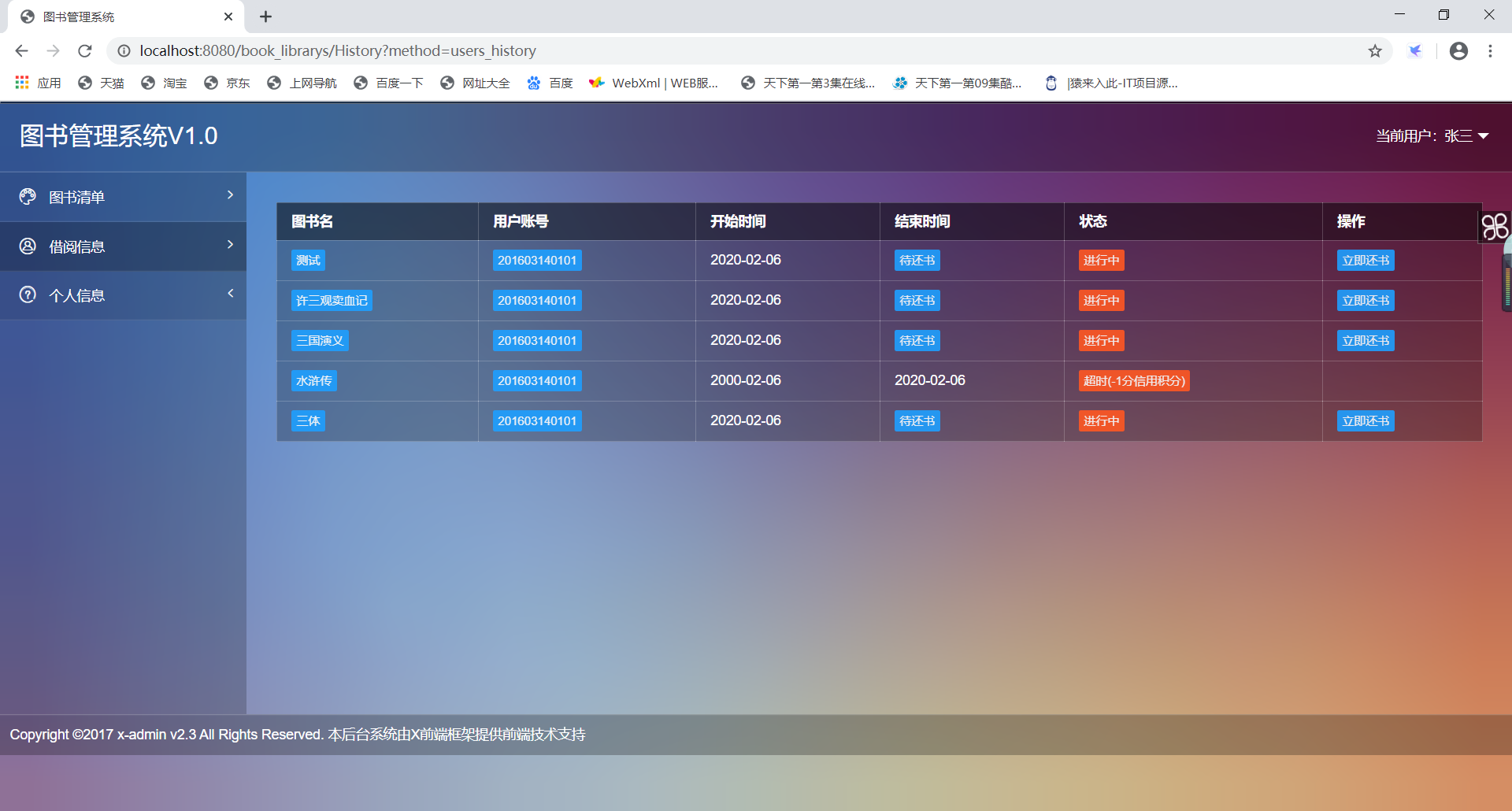The width and height of the screenshot is (1512, 811).
Task: Open the 个人信息 sidebar menu
Action: 123,295
